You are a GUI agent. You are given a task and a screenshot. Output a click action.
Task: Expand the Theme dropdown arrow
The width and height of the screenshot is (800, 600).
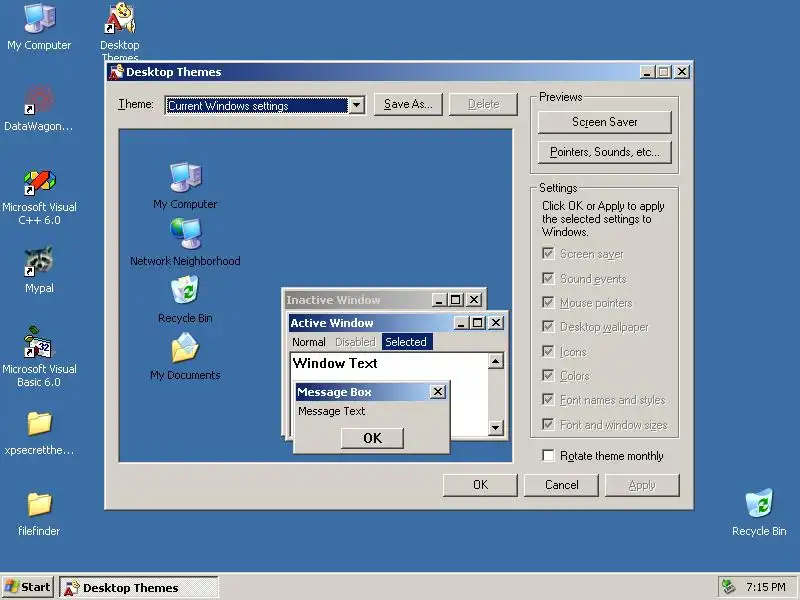pos(356,106)
